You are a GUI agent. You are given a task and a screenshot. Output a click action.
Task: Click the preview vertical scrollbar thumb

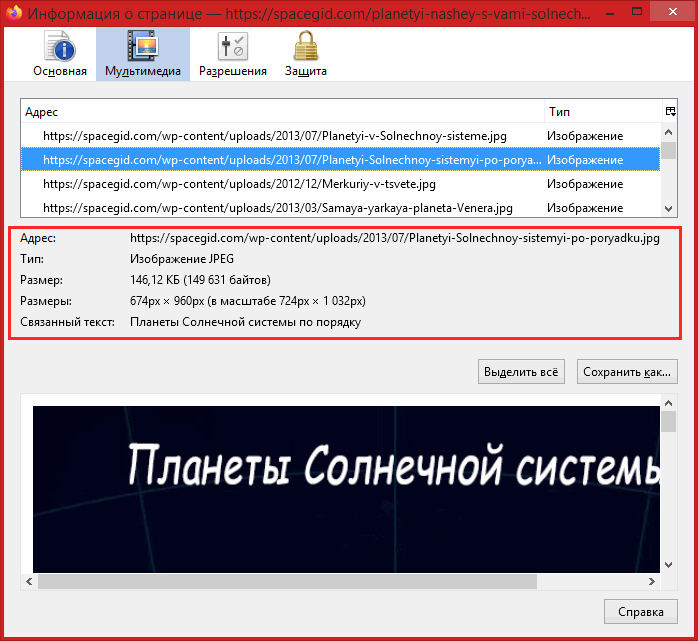click(669, 422)
